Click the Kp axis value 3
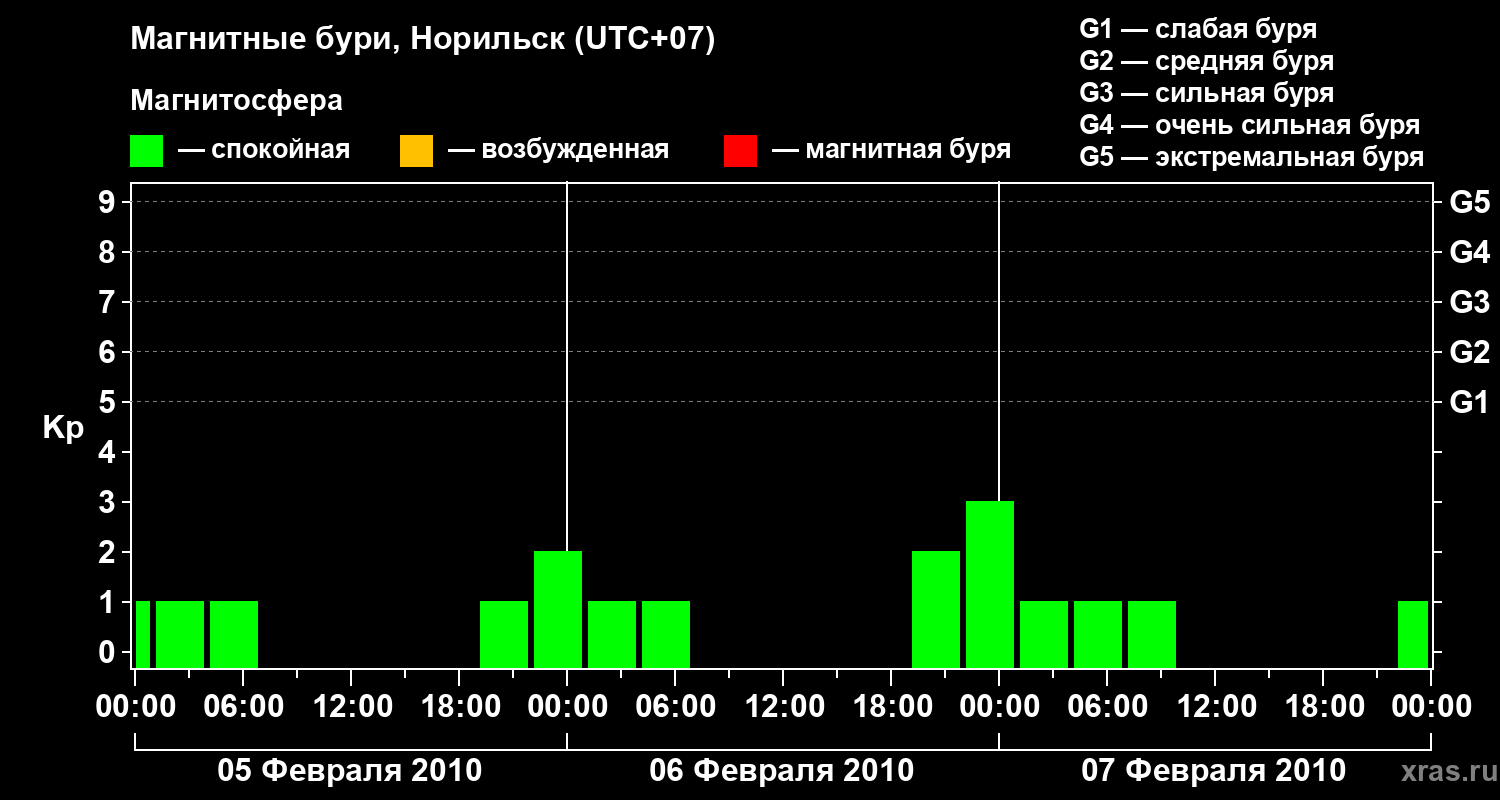The image size is (1500, 800). tap(109, 502)
